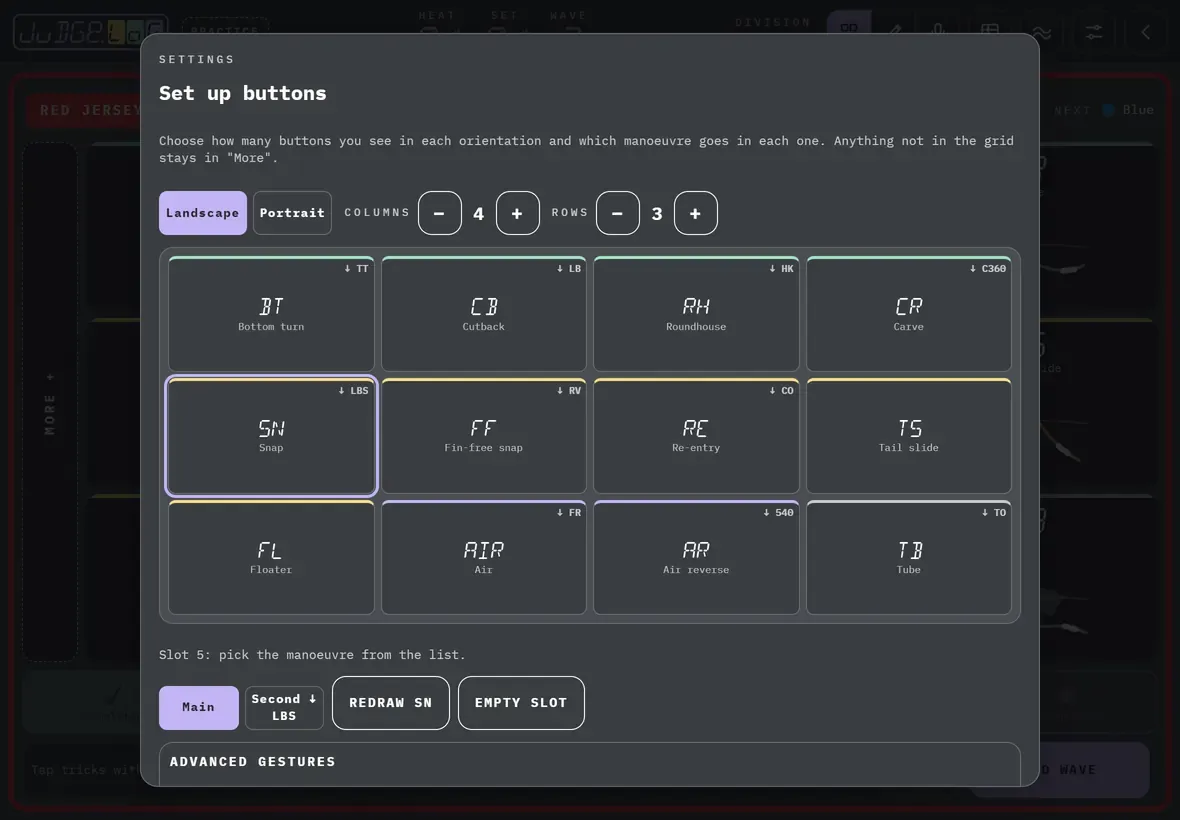Select the FF Fin-free snap slot
Screen dimensions: 1180x820
(x=484, y=436)
